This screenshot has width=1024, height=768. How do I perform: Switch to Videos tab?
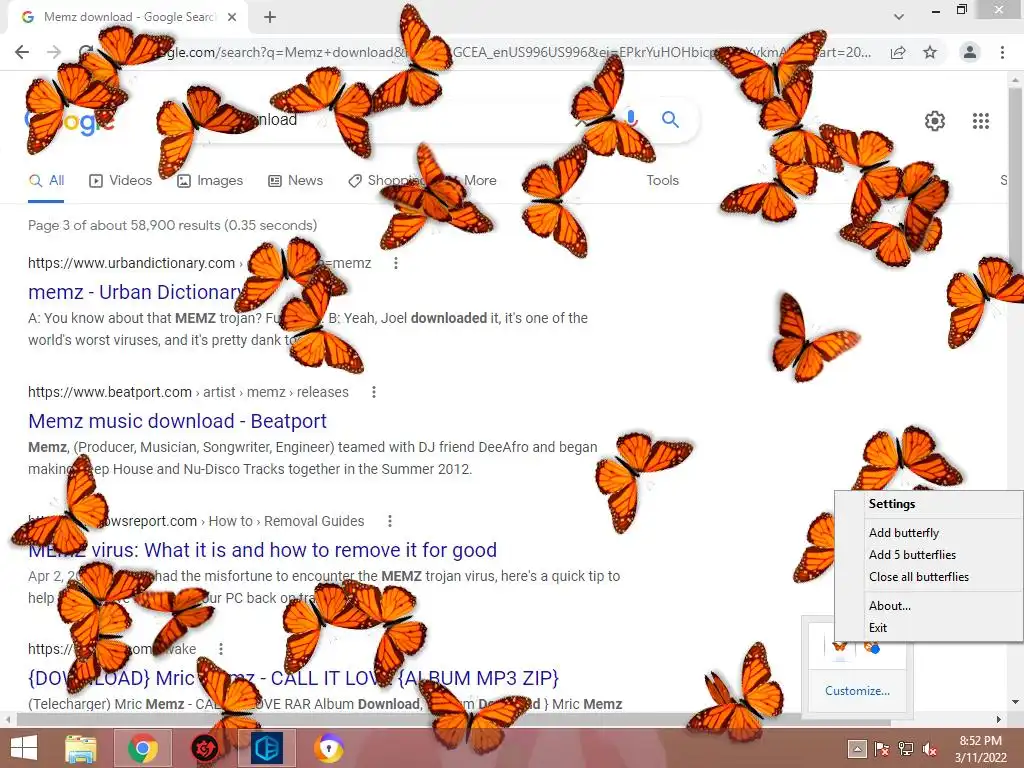click(x=121, y=181)
